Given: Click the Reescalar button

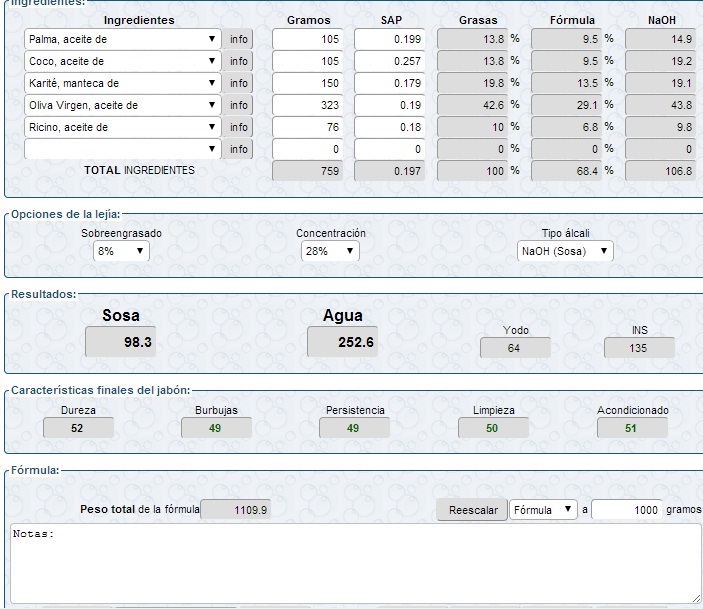Looking at the screenshot, I should tap(473, 510).
